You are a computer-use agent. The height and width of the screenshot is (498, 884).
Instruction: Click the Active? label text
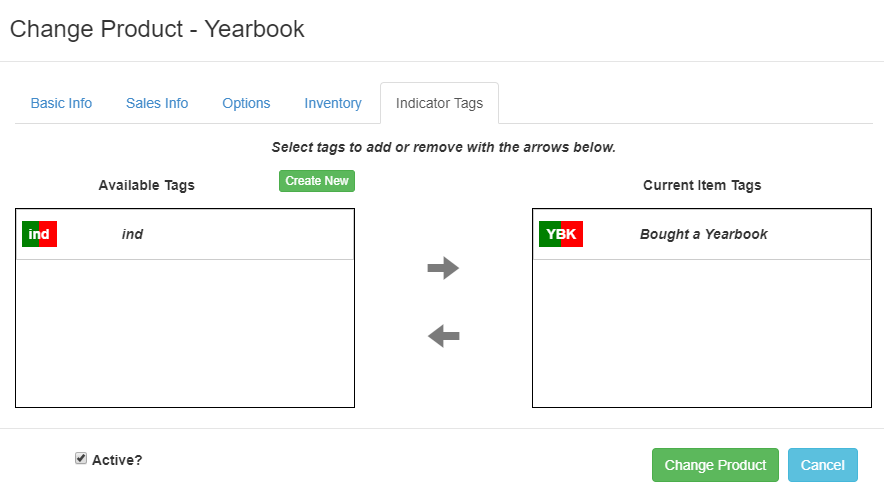(117, 460)
